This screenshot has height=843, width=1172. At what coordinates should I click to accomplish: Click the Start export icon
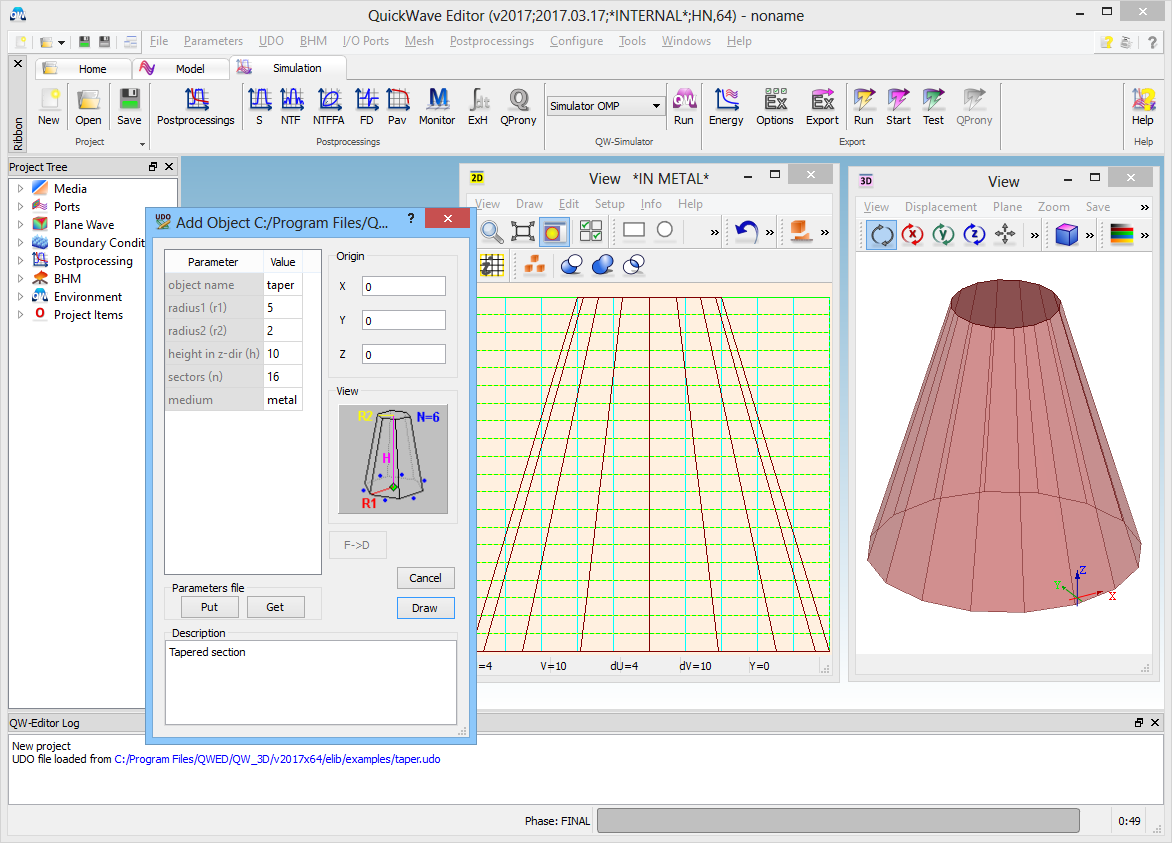898,106
